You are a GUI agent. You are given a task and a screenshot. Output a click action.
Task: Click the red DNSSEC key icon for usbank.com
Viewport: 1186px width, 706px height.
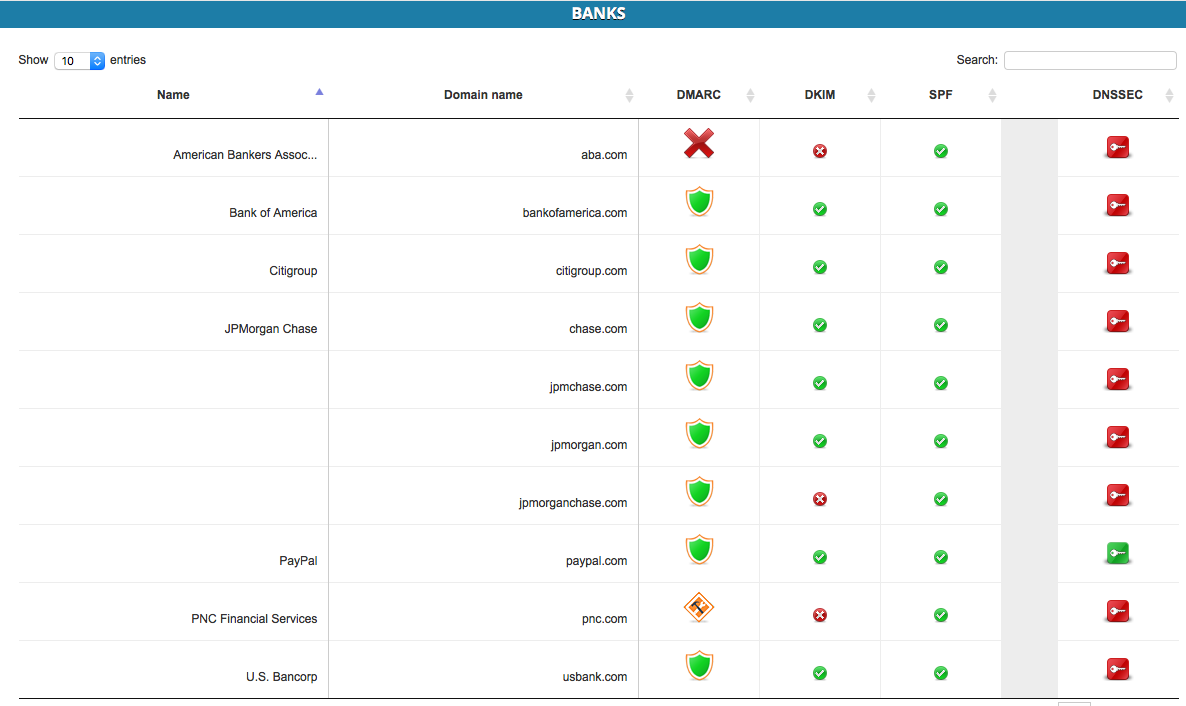(1118, 669)
